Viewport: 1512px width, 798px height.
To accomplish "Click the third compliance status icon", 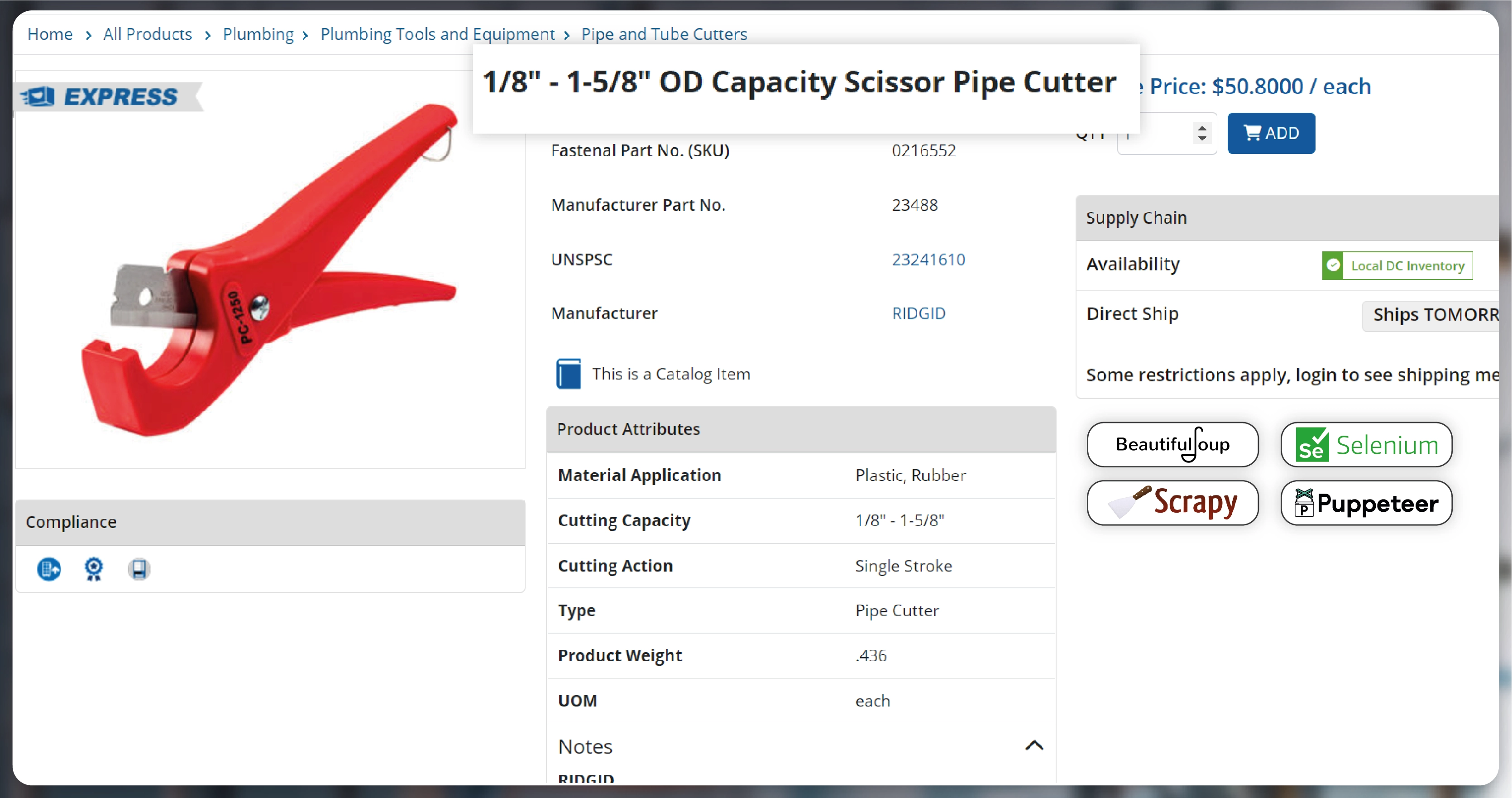I will pyautogui.click(x=140, y=569).
